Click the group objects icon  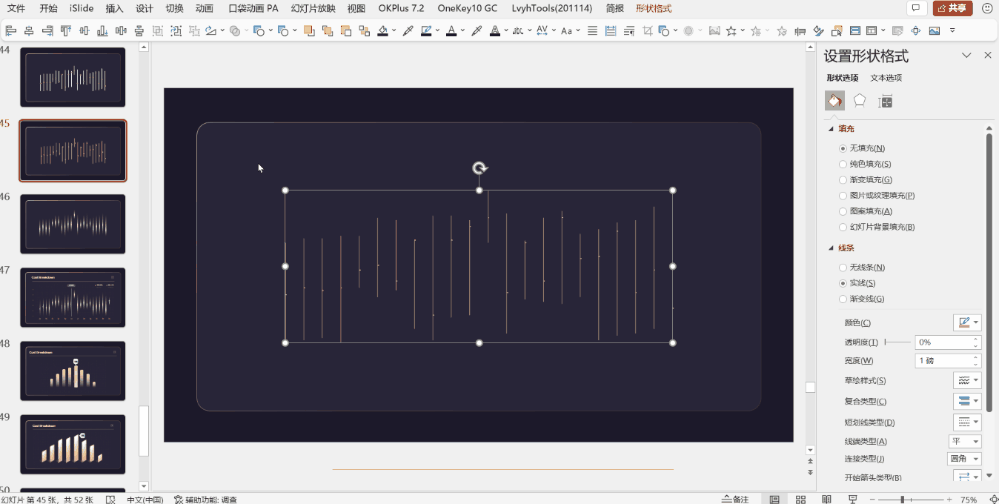point(157,31)
